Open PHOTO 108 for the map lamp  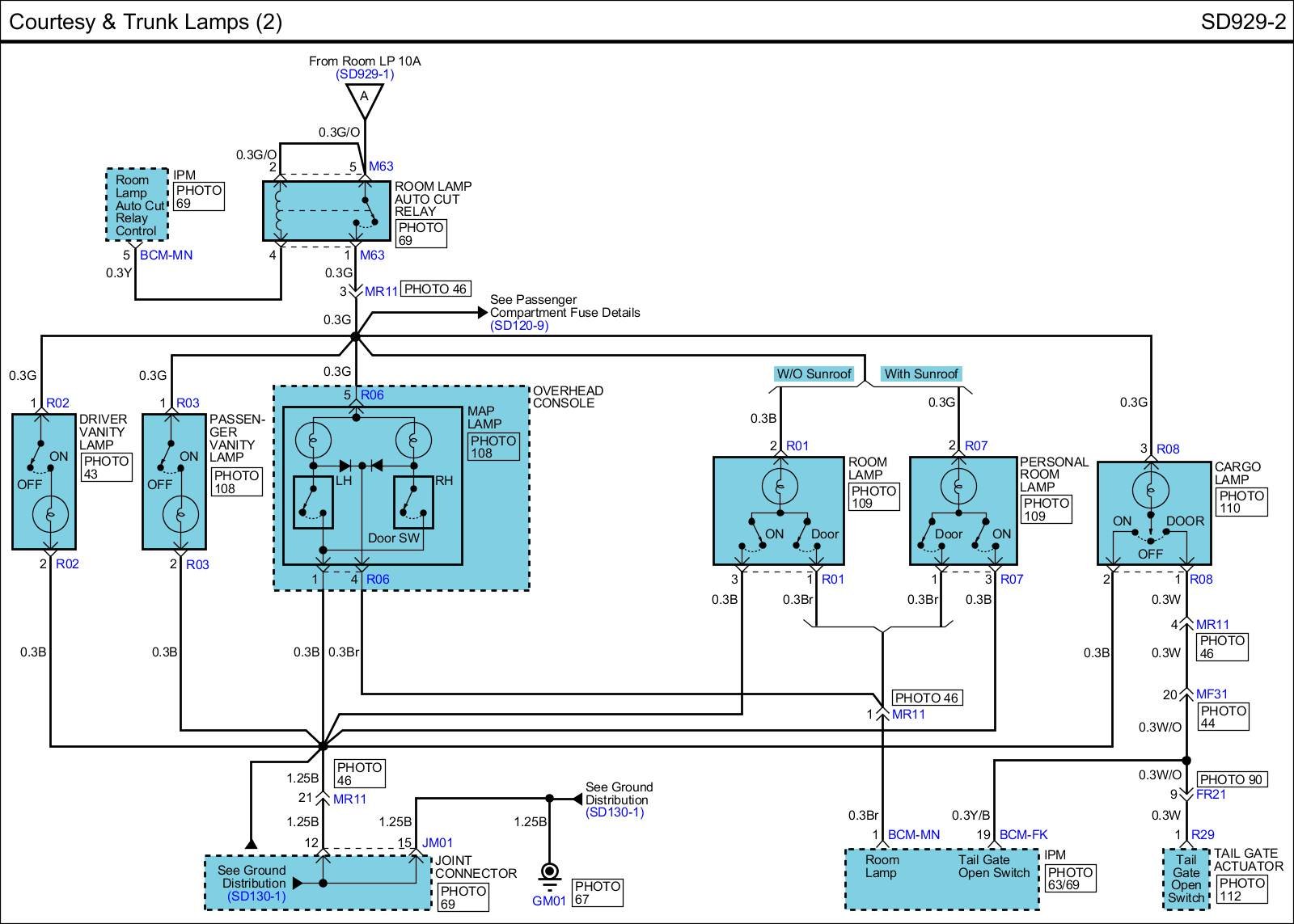coord(493,447)
